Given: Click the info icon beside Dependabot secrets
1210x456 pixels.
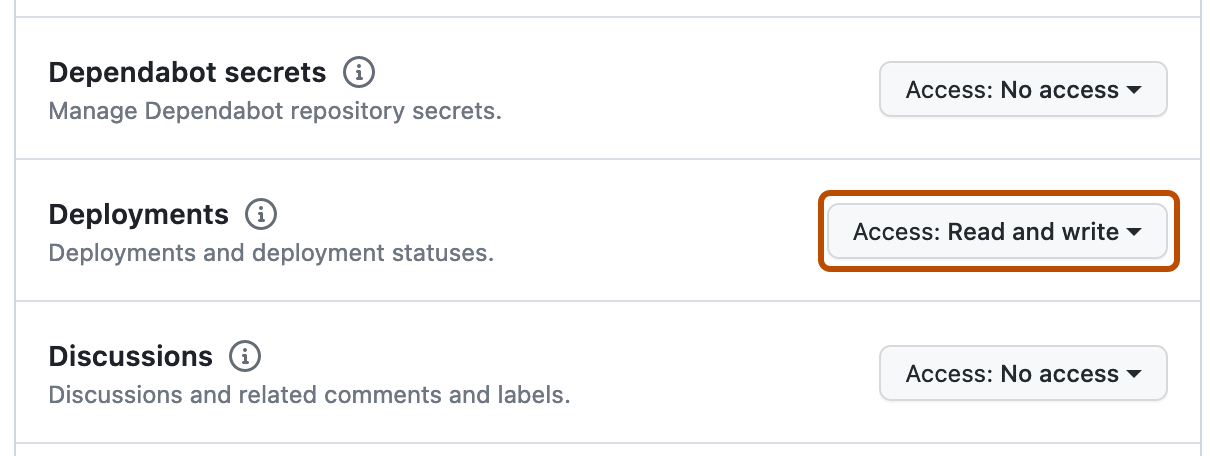Looking at the screenshot, I should point(359,72).
